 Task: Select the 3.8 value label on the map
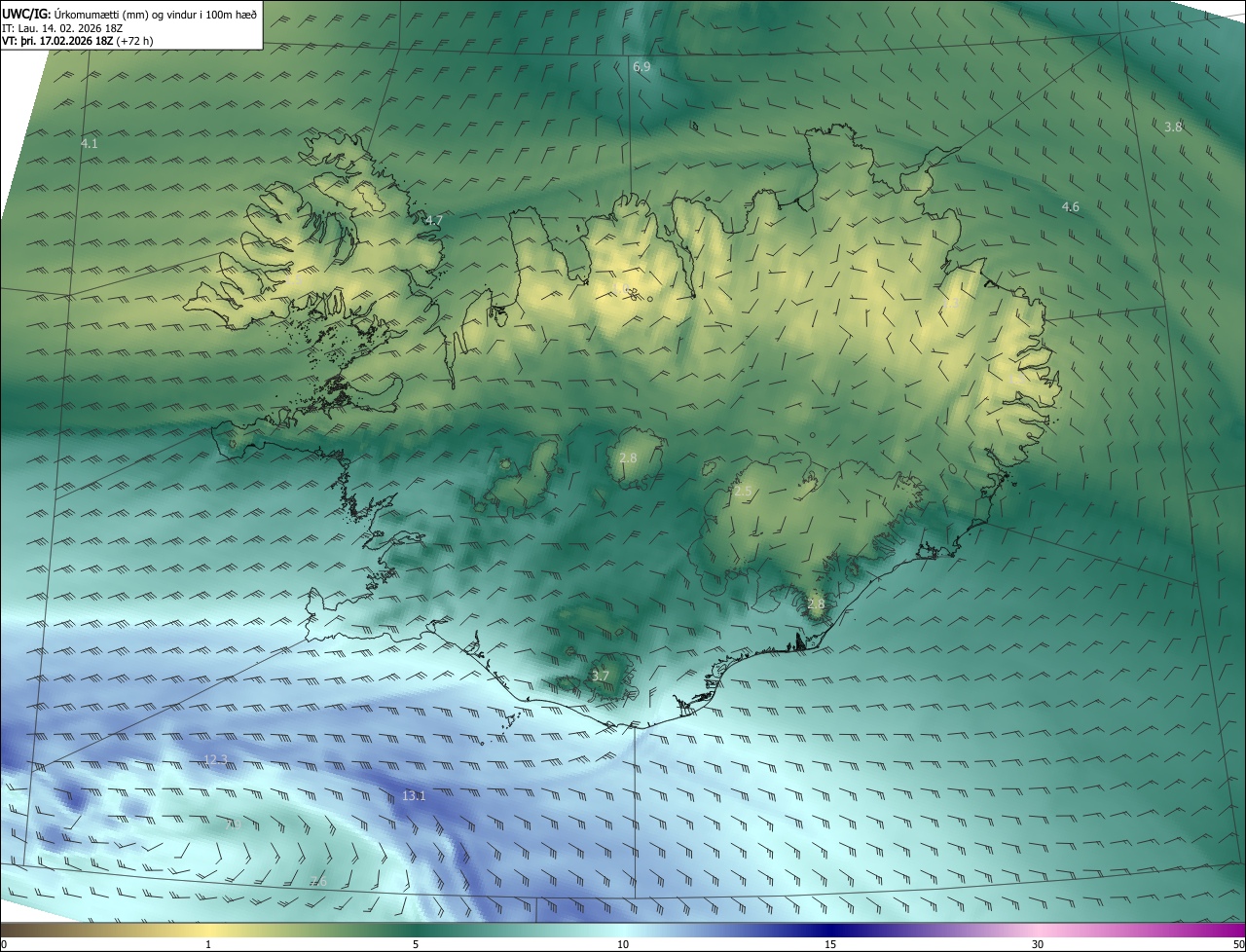click(x=1173, y=128)
